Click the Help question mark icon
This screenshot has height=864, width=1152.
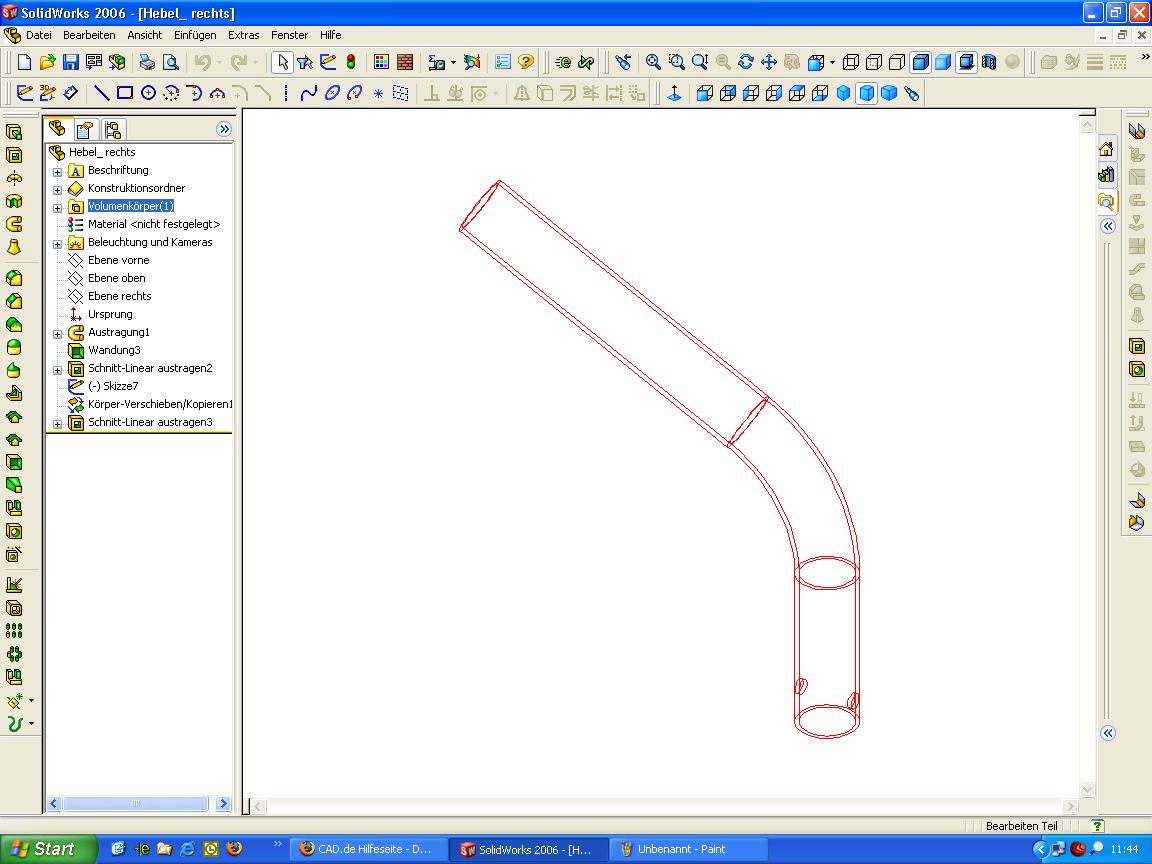click(x=525, y=62)
